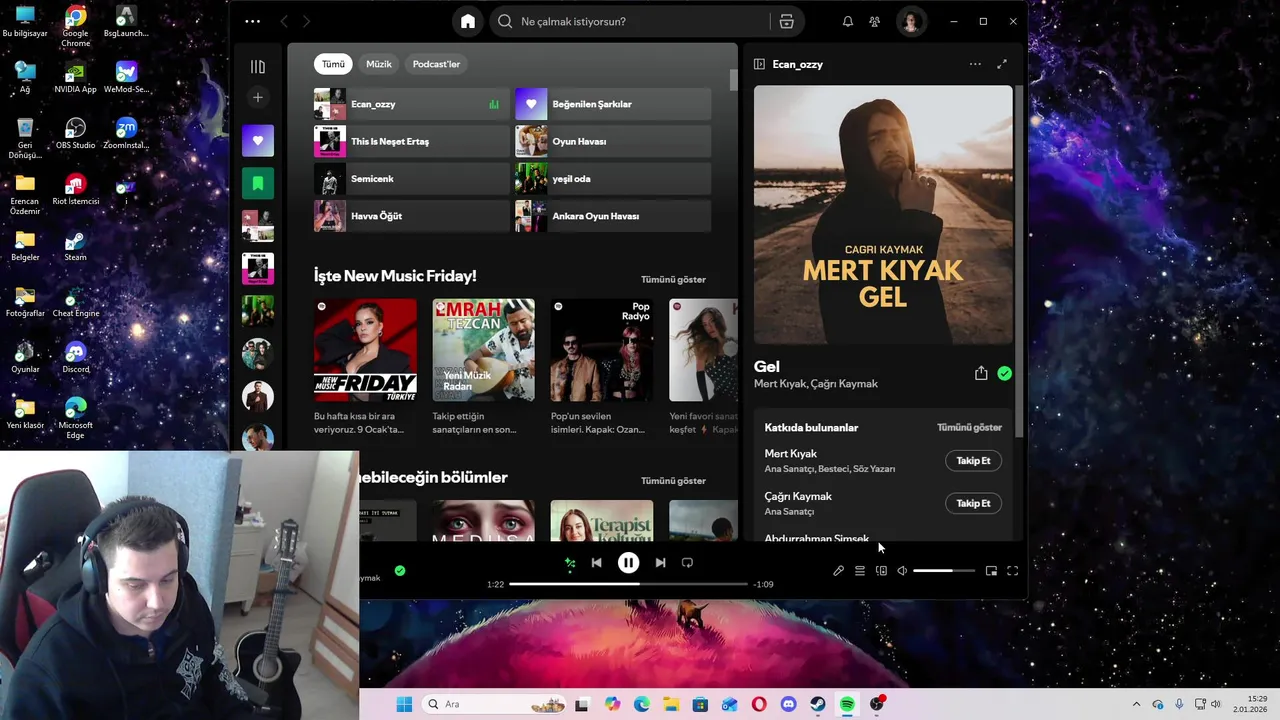
Task: Seek on the song progress bar
Action: pyautogui.click(x=628, y=584)
